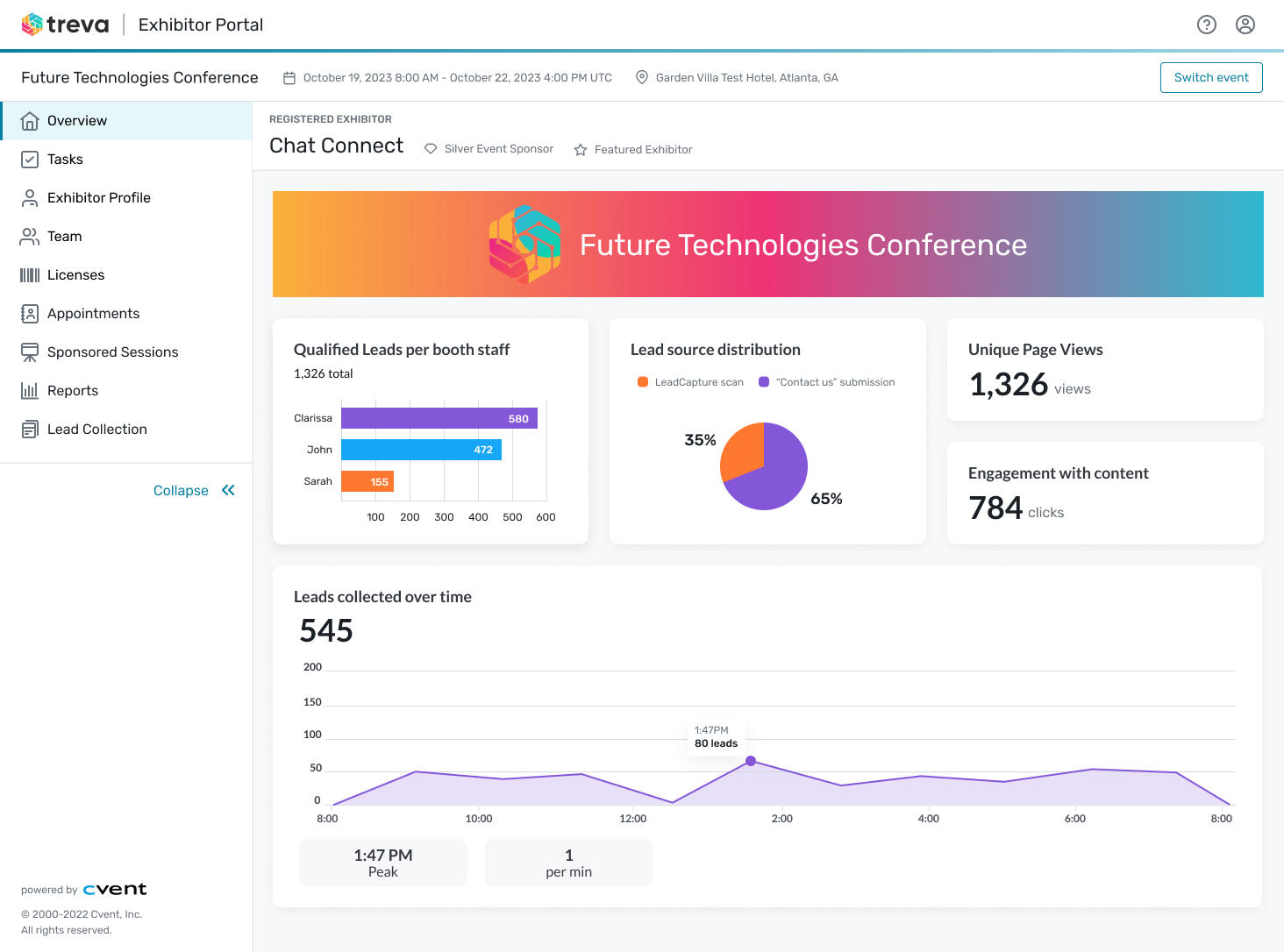Select Clarissa's purple bar showing 580 leads
Viewport: 1284px width, 952px height.
click(x=439, y=418)
